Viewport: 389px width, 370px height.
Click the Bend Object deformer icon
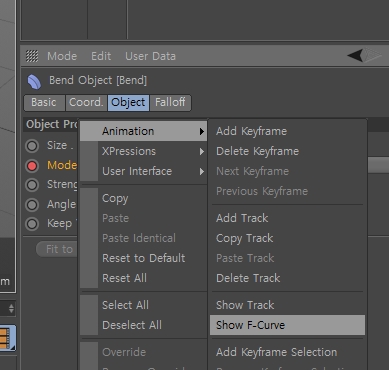pyautogui.click(x=34, y=82)
